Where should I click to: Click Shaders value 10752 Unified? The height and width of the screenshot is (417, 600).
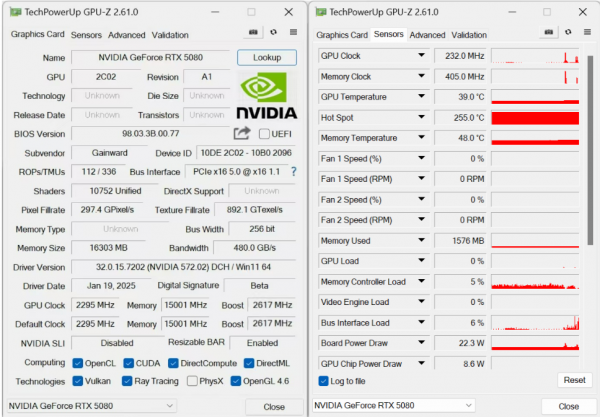[x=115, y=191]
